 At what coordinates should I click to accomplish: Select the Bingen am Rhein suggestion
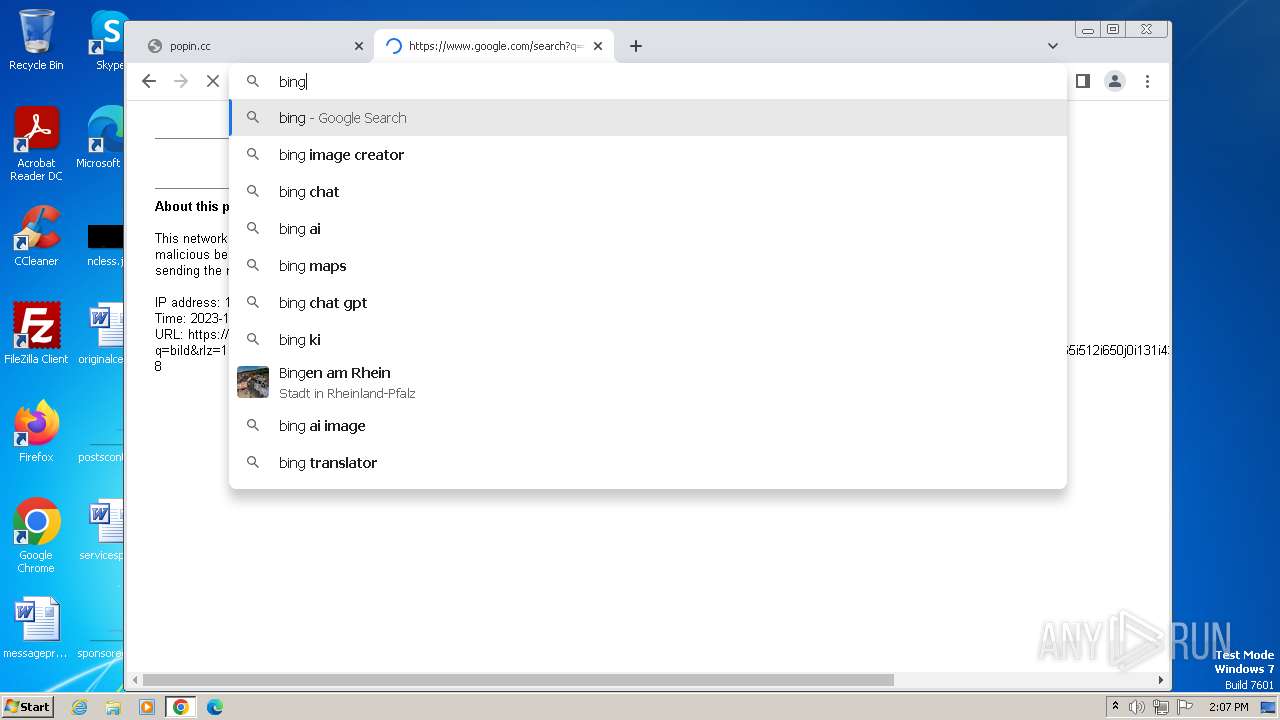pyautogui.click(x=648, y=382)
